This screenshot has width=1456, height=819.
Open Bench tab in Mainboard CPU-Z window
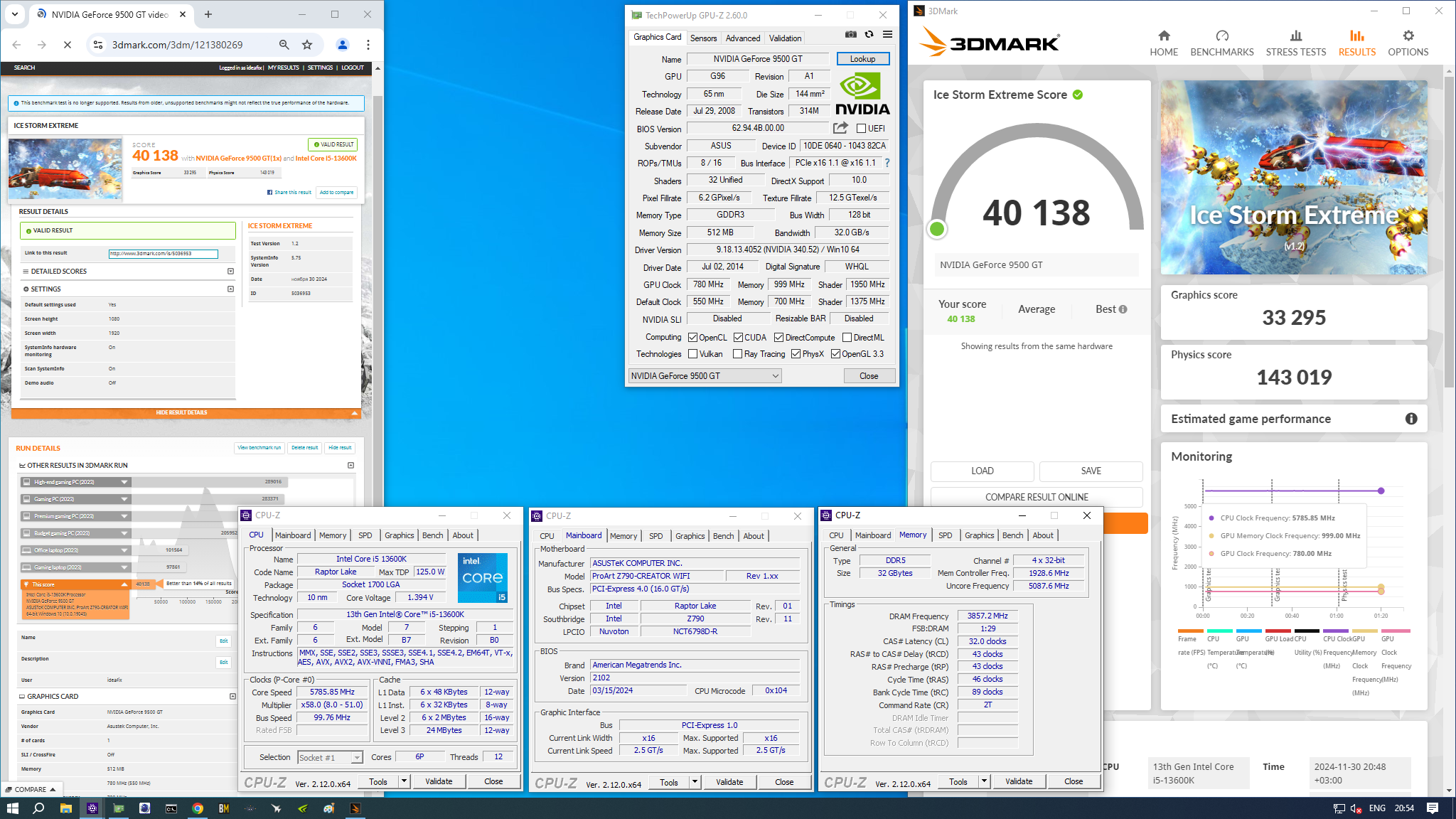(x=723, y=536)
